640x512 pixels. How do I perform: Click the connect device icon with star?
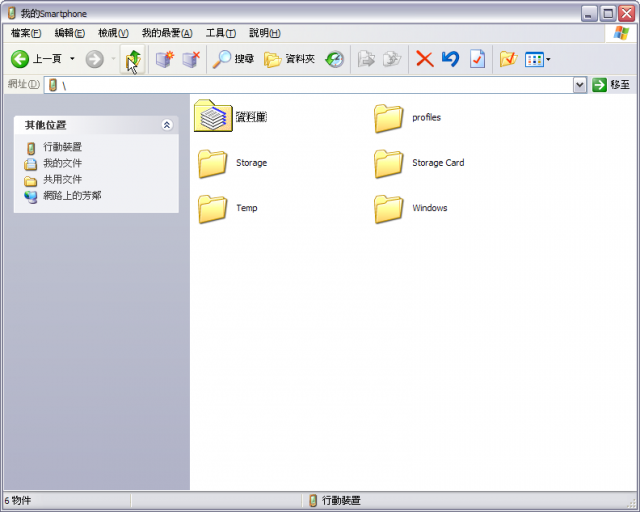click(x=165, y=60)
